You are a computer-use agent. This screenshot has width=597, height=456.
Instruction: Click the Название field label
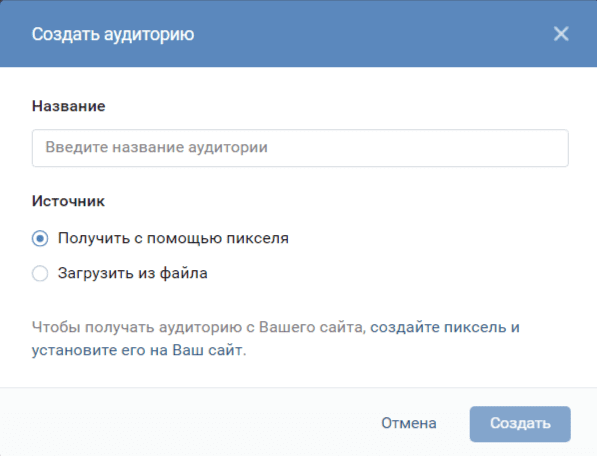tap(69, 106)
